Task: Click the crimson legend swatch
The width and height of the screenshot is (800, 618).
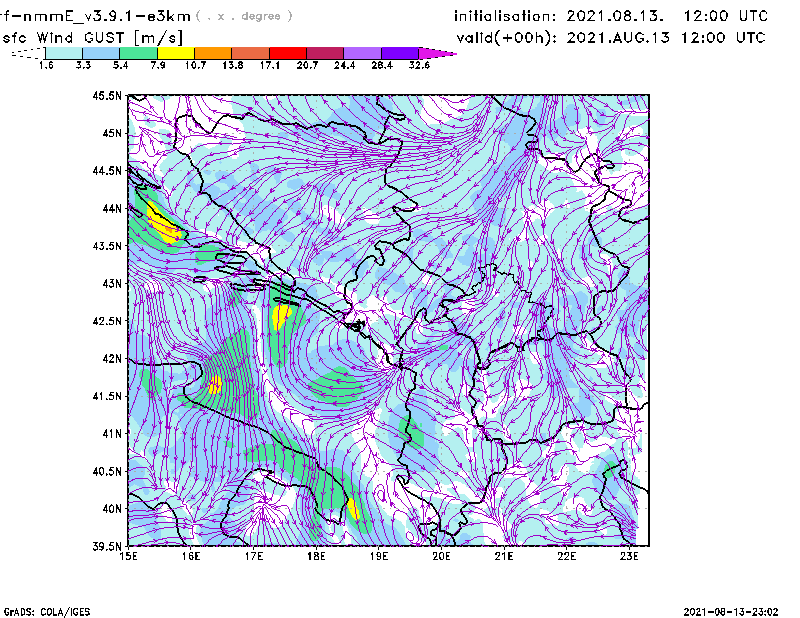Action: click(x=325, y=53)
